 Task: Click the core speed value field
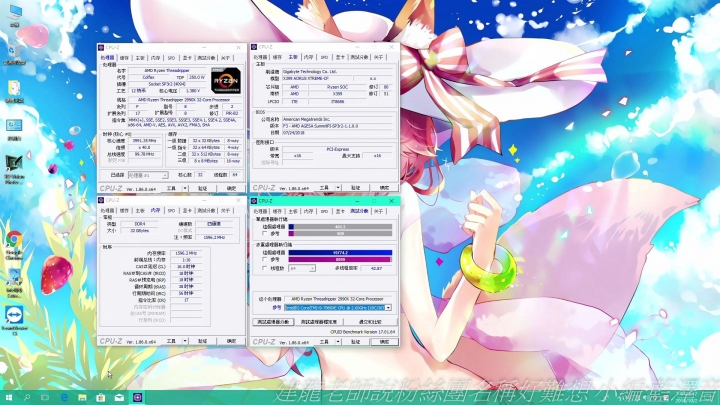point(144,141)
